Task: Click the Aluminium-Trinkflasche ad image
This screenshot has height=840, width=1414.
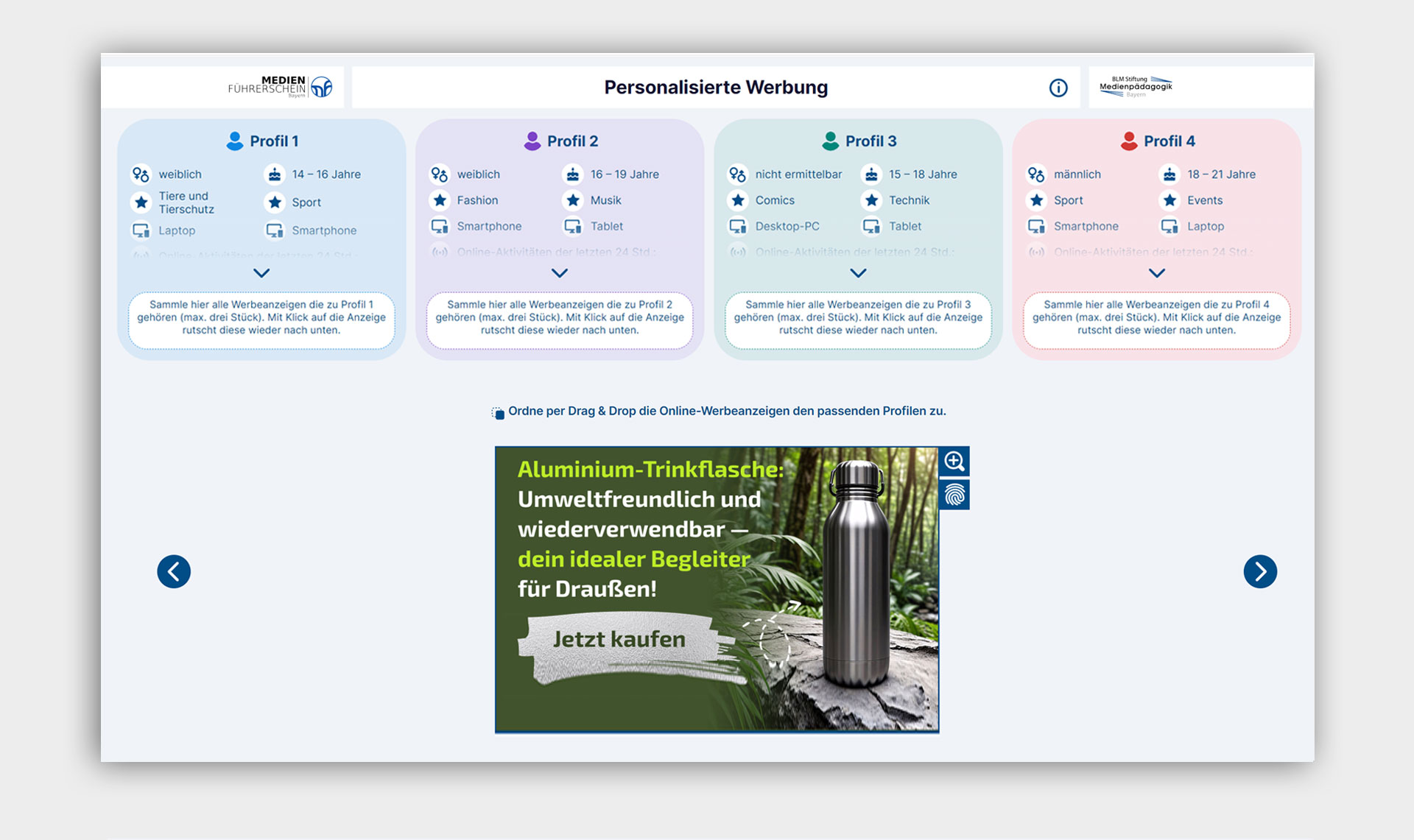Action: pos(717,589)
